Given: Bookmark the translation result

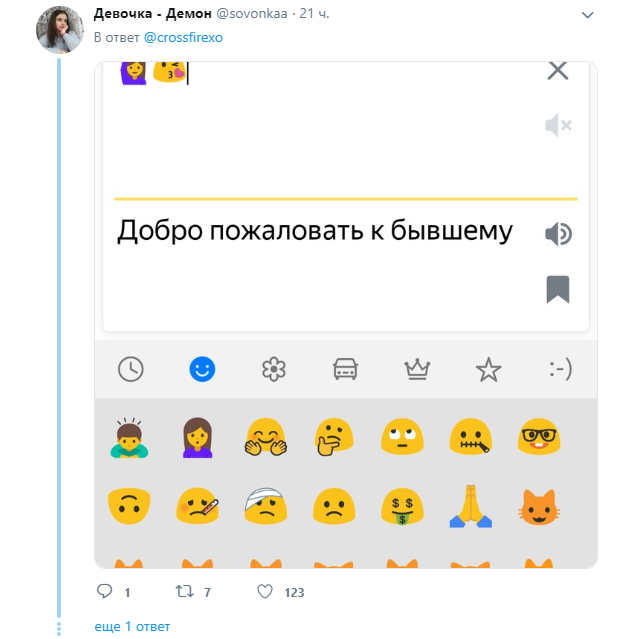Looking at the screenshot, I should click(x=558, y=289).
